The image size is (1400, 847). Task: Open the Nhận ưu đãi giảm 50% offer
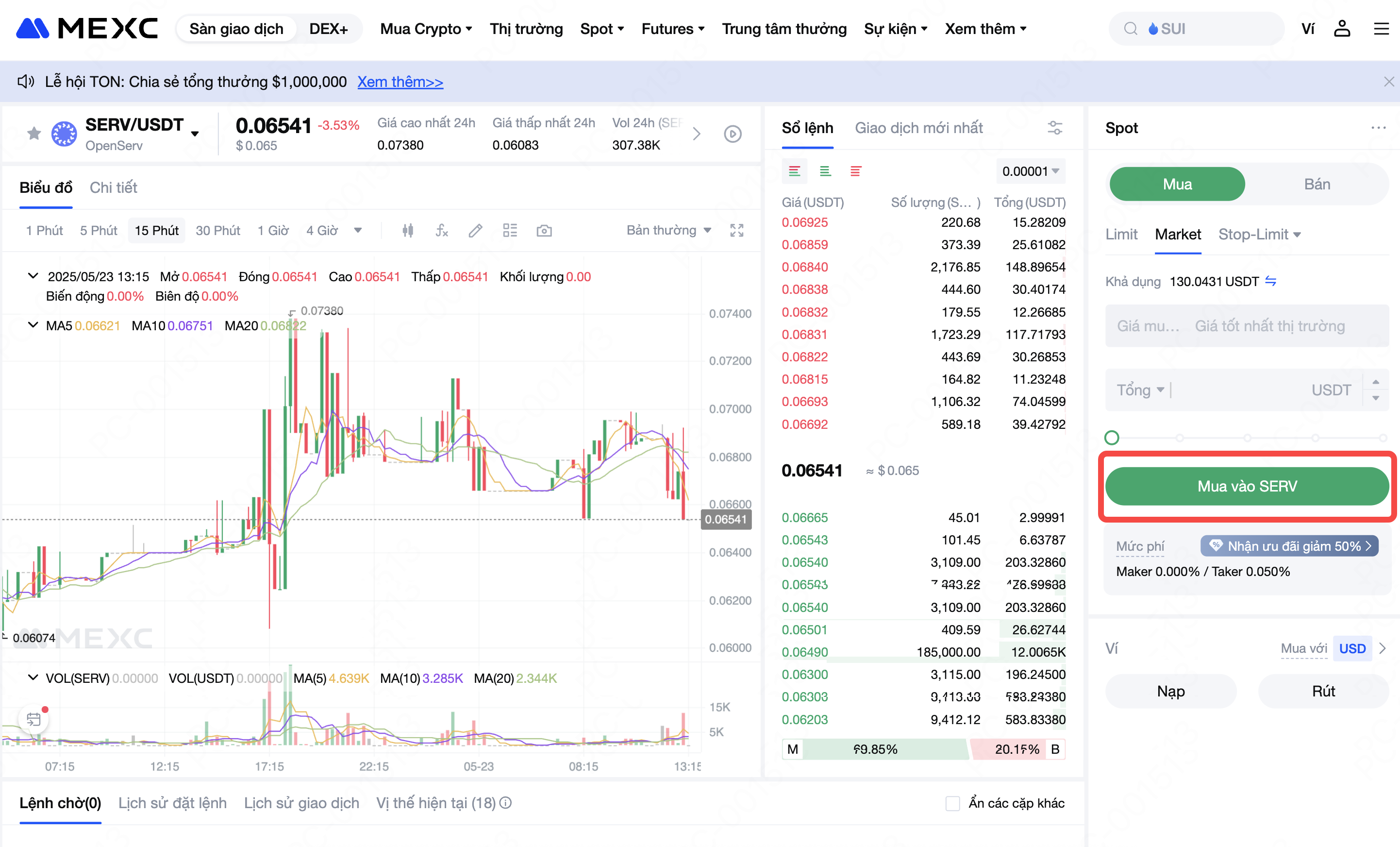1289,546
